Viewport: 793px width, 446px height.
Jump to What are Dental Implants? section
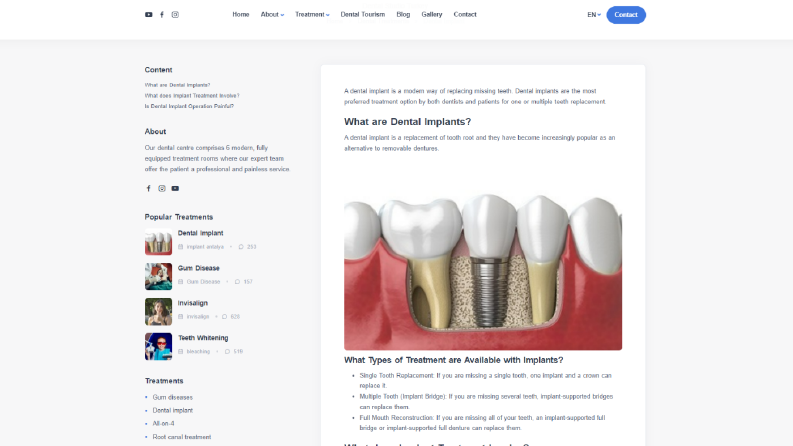pyautogui.click(x=178, y=85)
